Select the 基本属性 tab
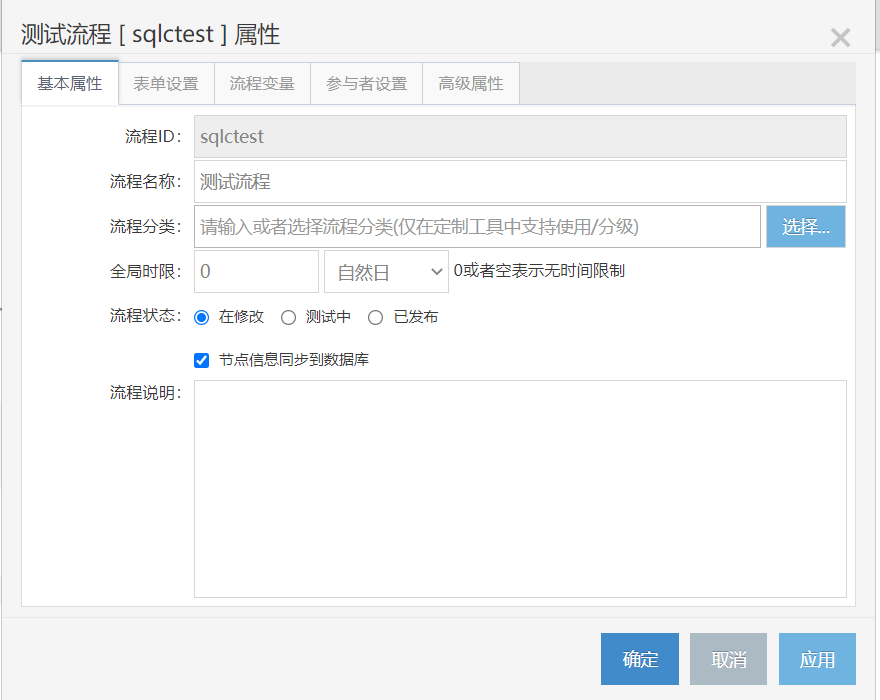880x700 pixels. click(x=70, y=83)
